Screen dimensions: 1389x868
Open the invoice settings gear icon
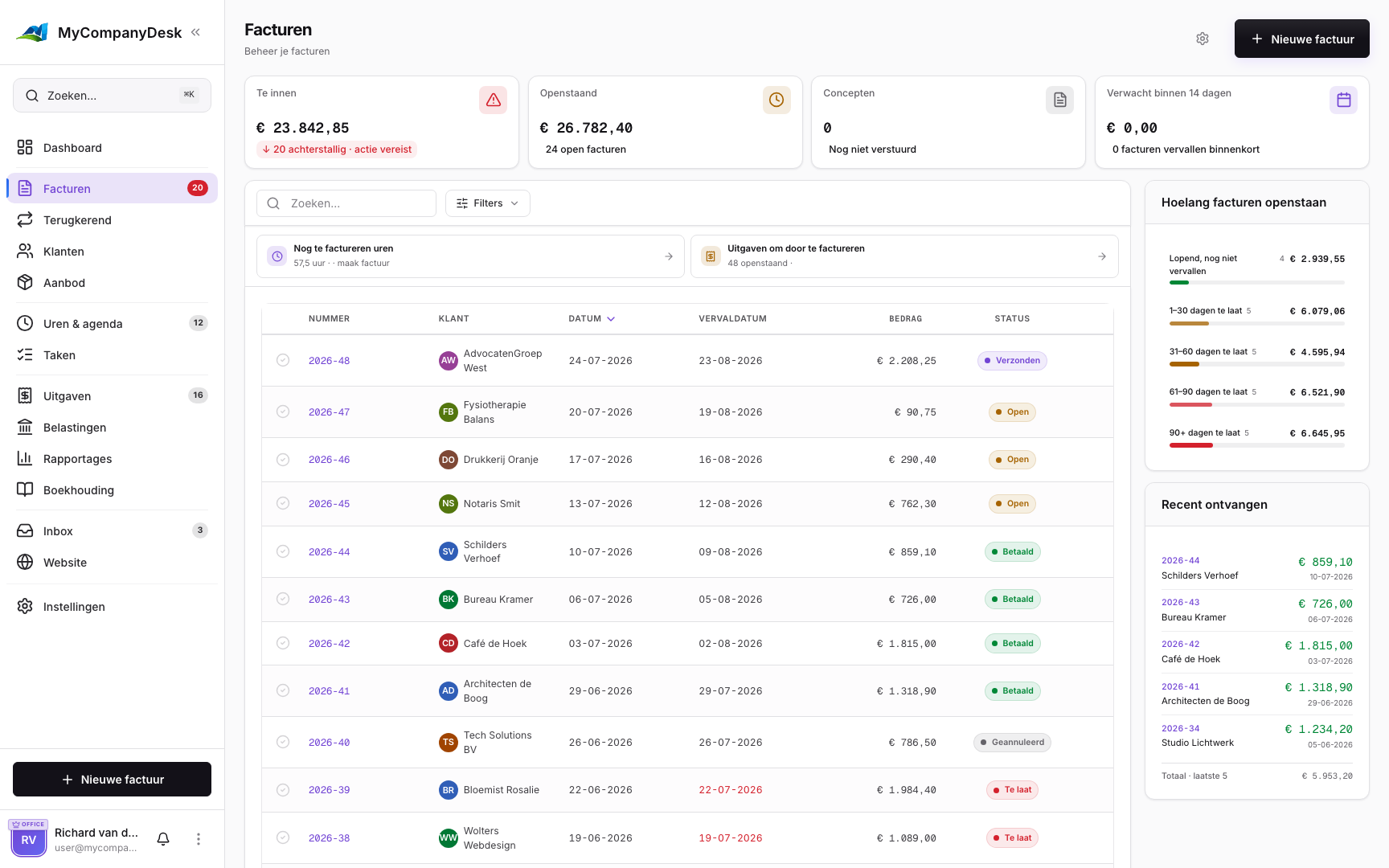click(1203, 39)
